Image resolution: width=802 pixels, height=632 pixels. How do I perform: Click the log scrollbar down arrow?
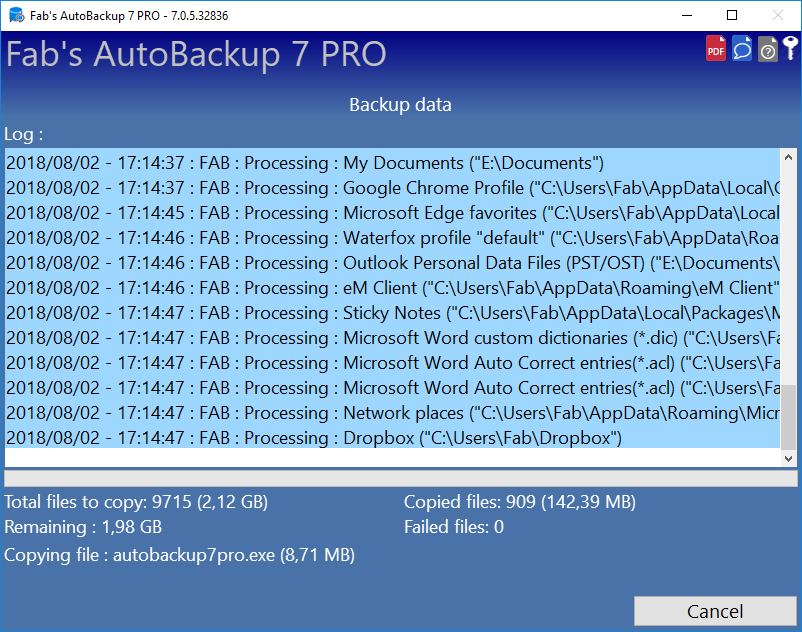[x=788, y=459]
